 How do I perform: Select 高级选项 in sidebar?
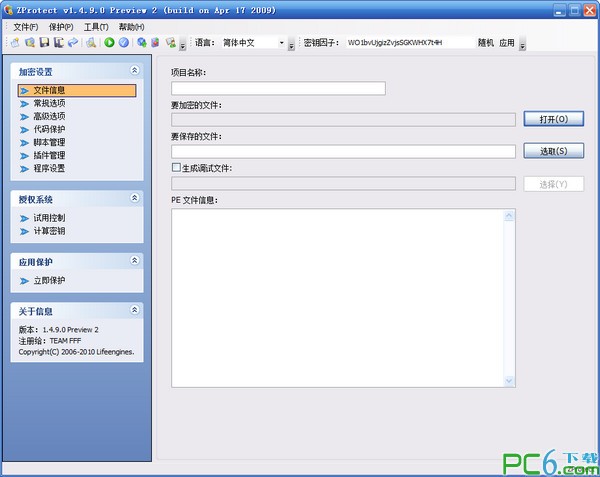click(49, 116)
